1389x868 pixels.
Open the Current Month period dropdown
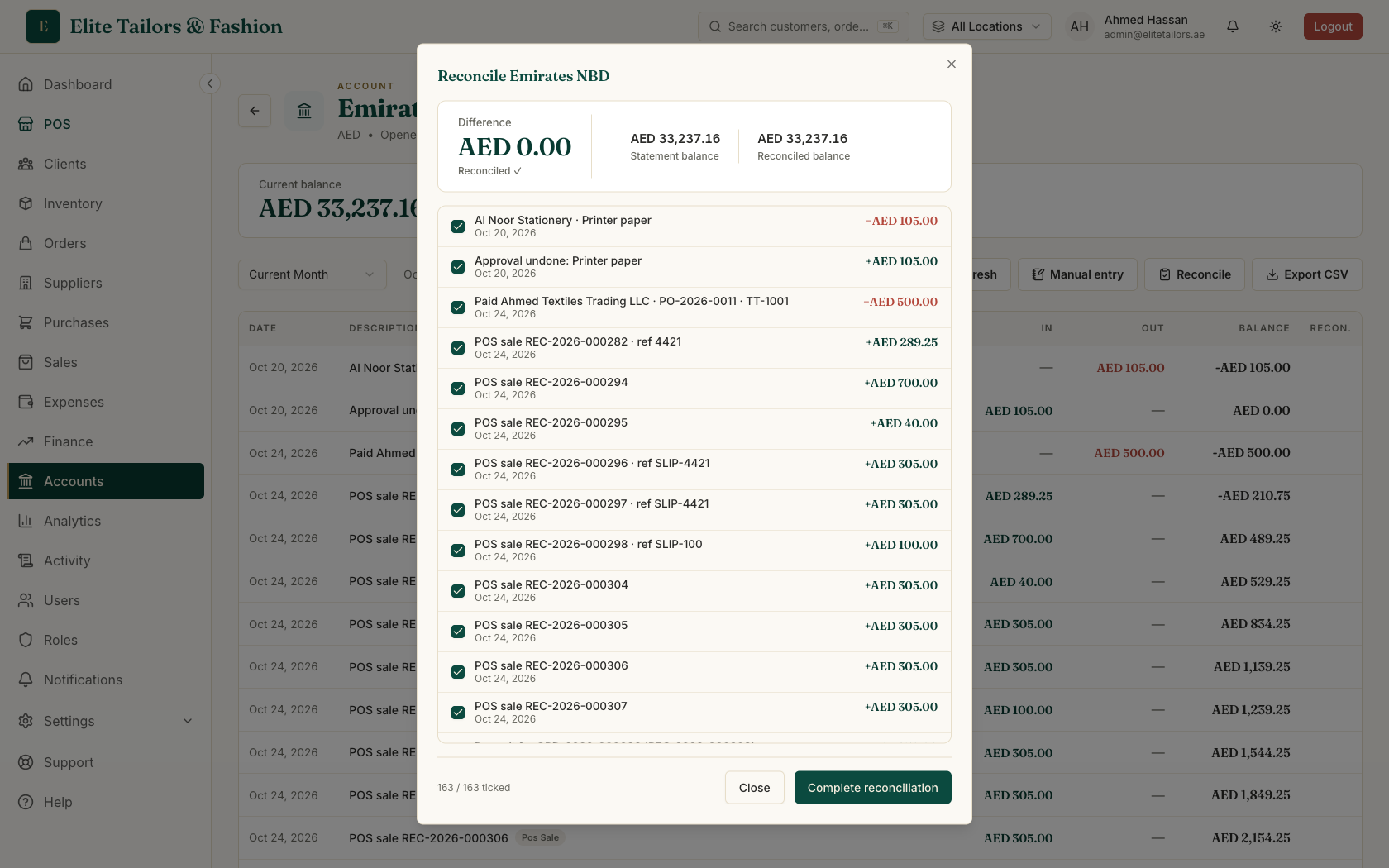[313, 274]
